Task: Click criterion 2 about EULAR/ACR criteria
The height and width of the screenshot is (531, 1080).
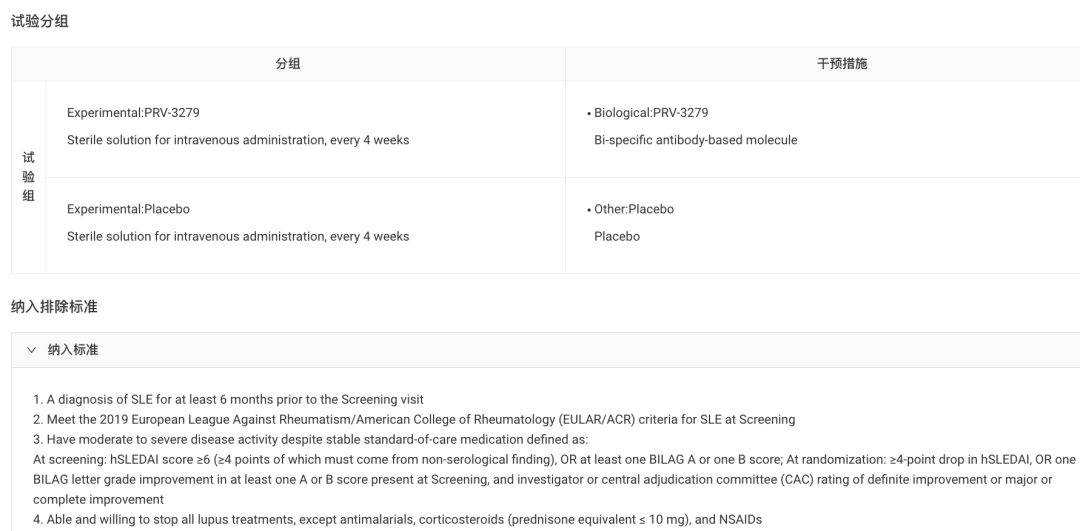Action: click(x=414, y=419)
